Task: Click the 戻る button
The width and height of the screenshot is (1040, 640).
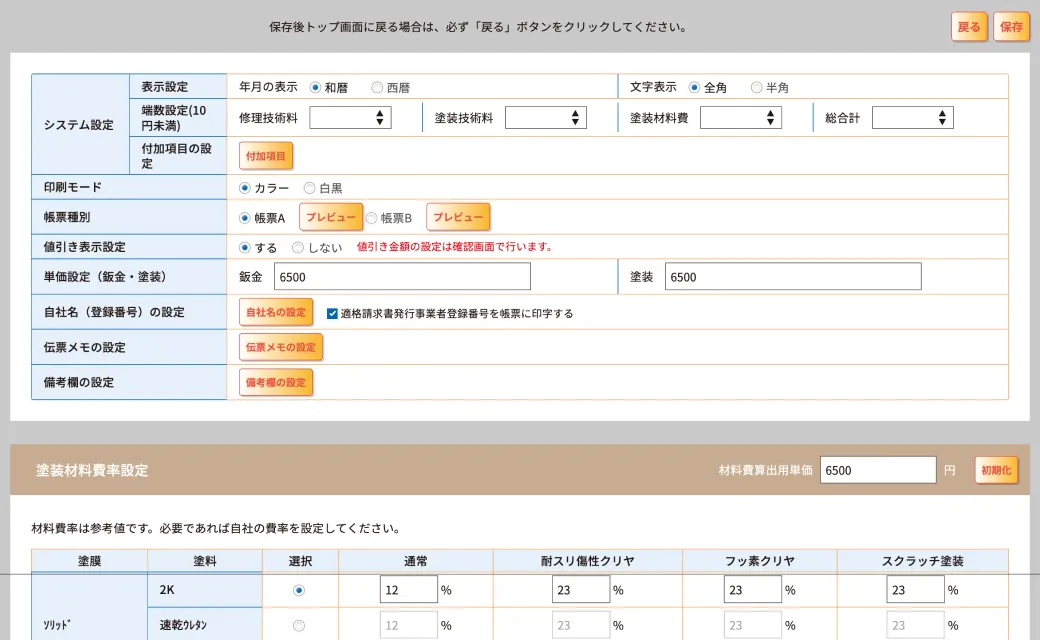Action: [969, 27]
